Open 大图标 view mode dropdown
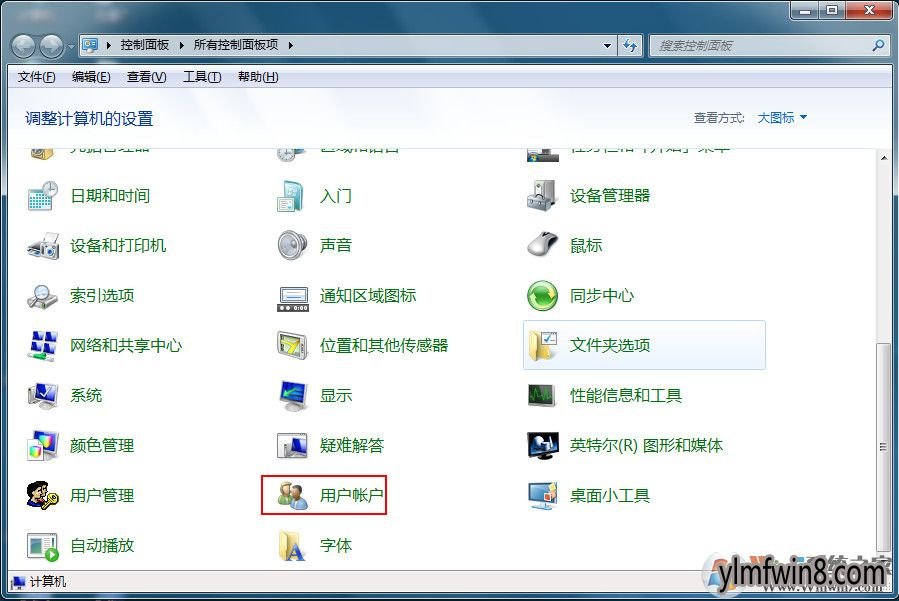This screenshot has width=899, height=601. tap(782, 118)
